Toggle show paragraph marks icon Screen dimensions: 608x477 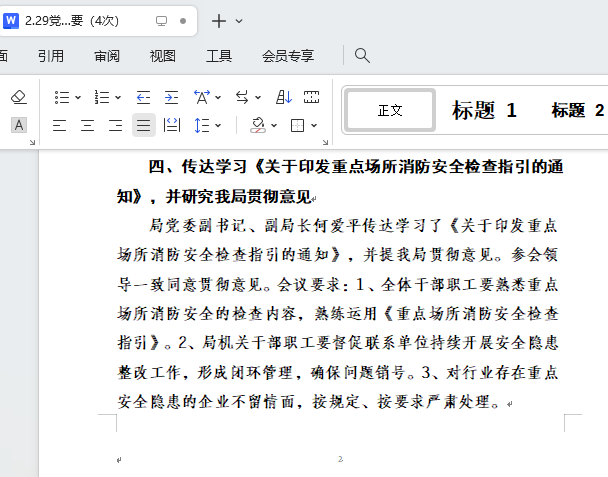311,97
